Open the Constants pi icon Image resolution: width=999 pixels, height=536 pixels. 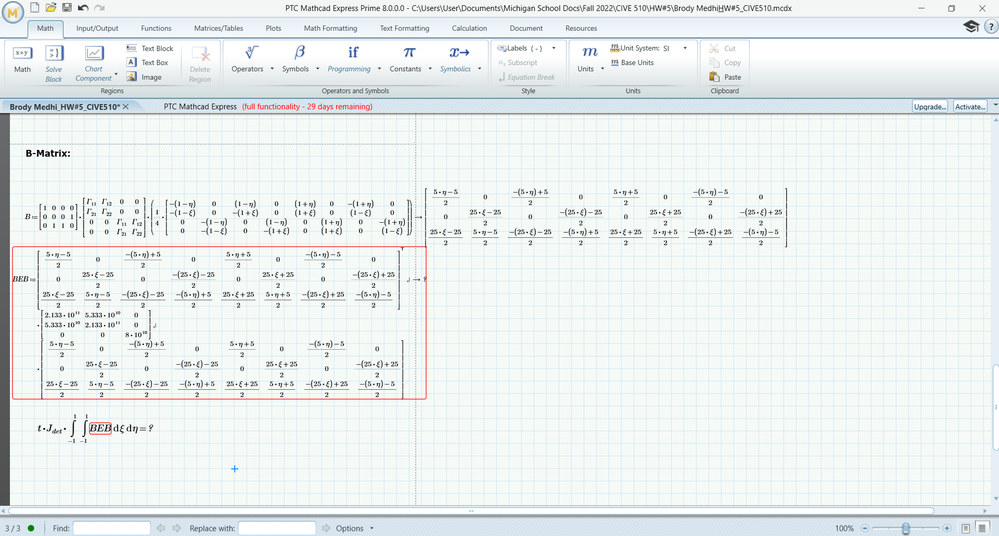[x=409, y=52]
